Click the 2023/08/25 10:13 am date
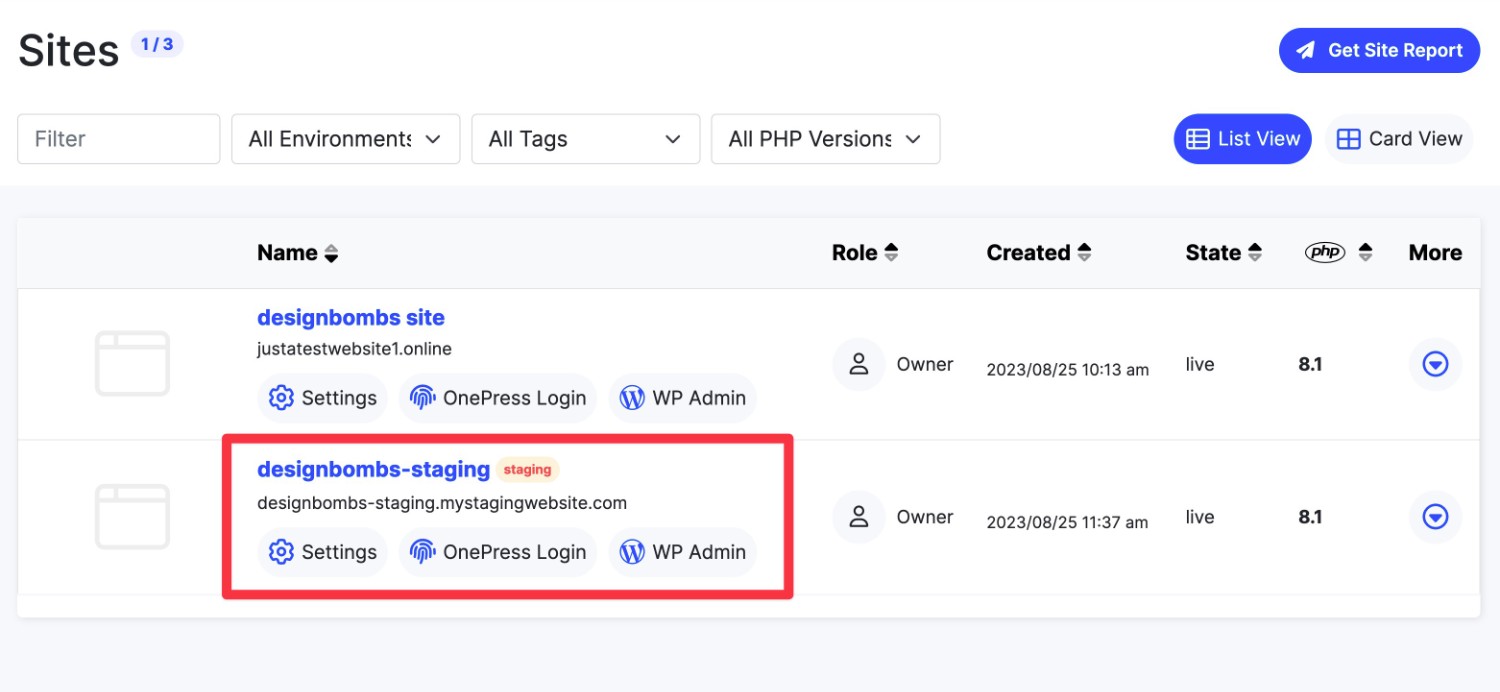This screenshot has height=692, width=1500. click(1067, 369)
